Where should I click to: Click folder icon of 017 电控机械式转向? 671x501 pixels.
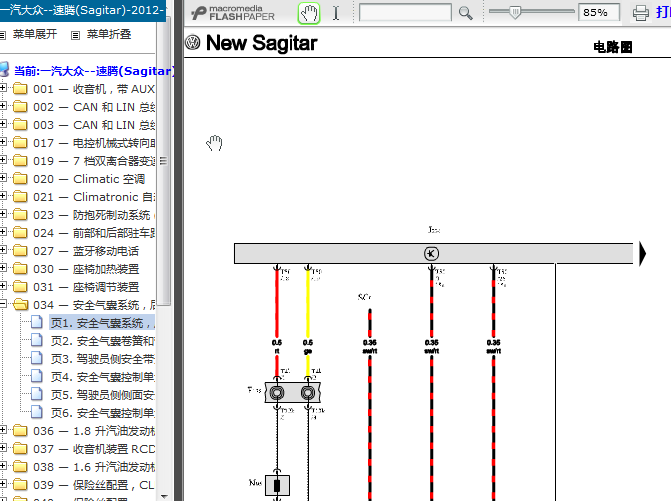20,142
